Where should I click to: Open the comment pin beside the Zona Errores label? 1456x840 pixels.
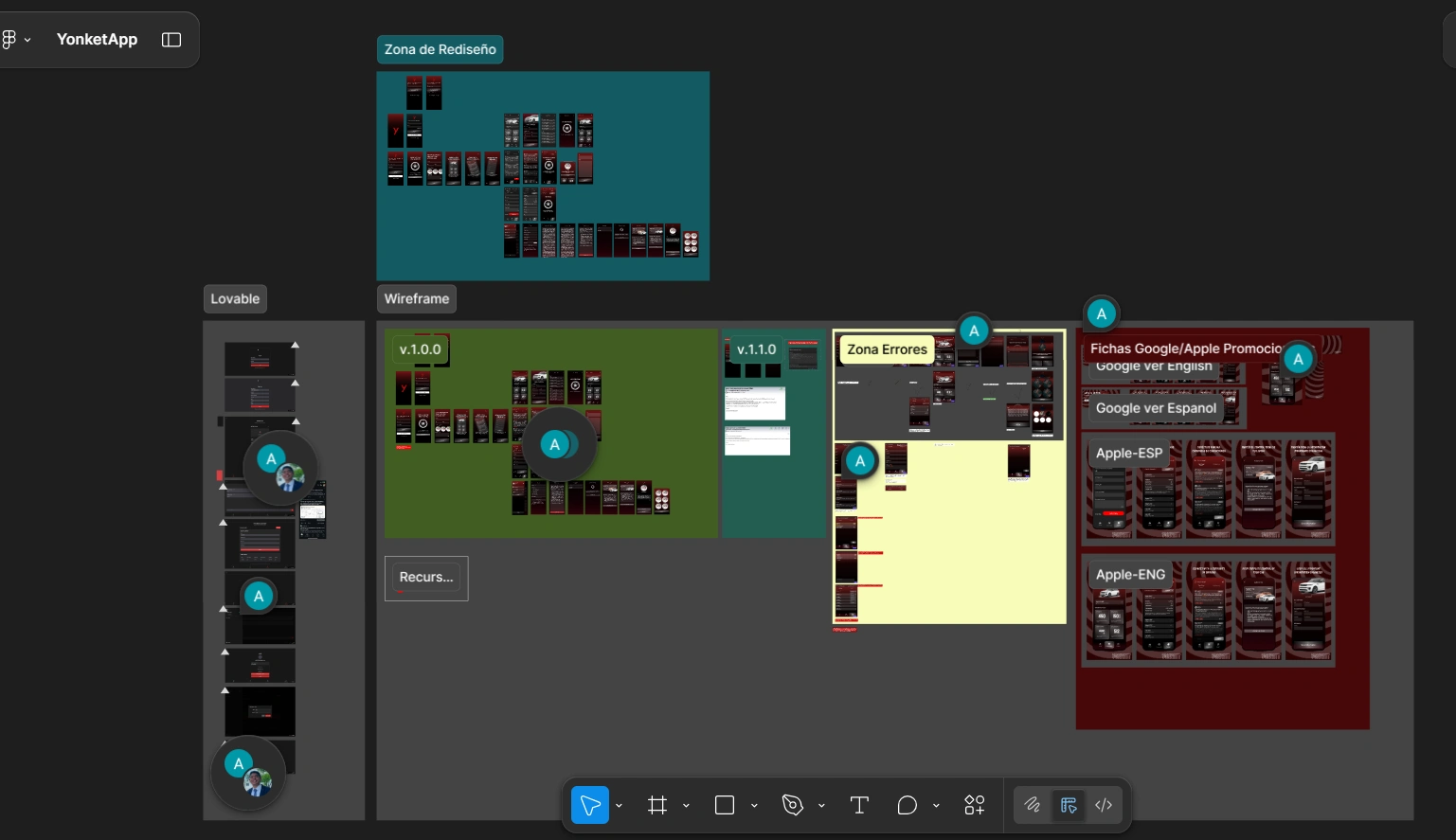pyautogui.click(x=974, y=331)
